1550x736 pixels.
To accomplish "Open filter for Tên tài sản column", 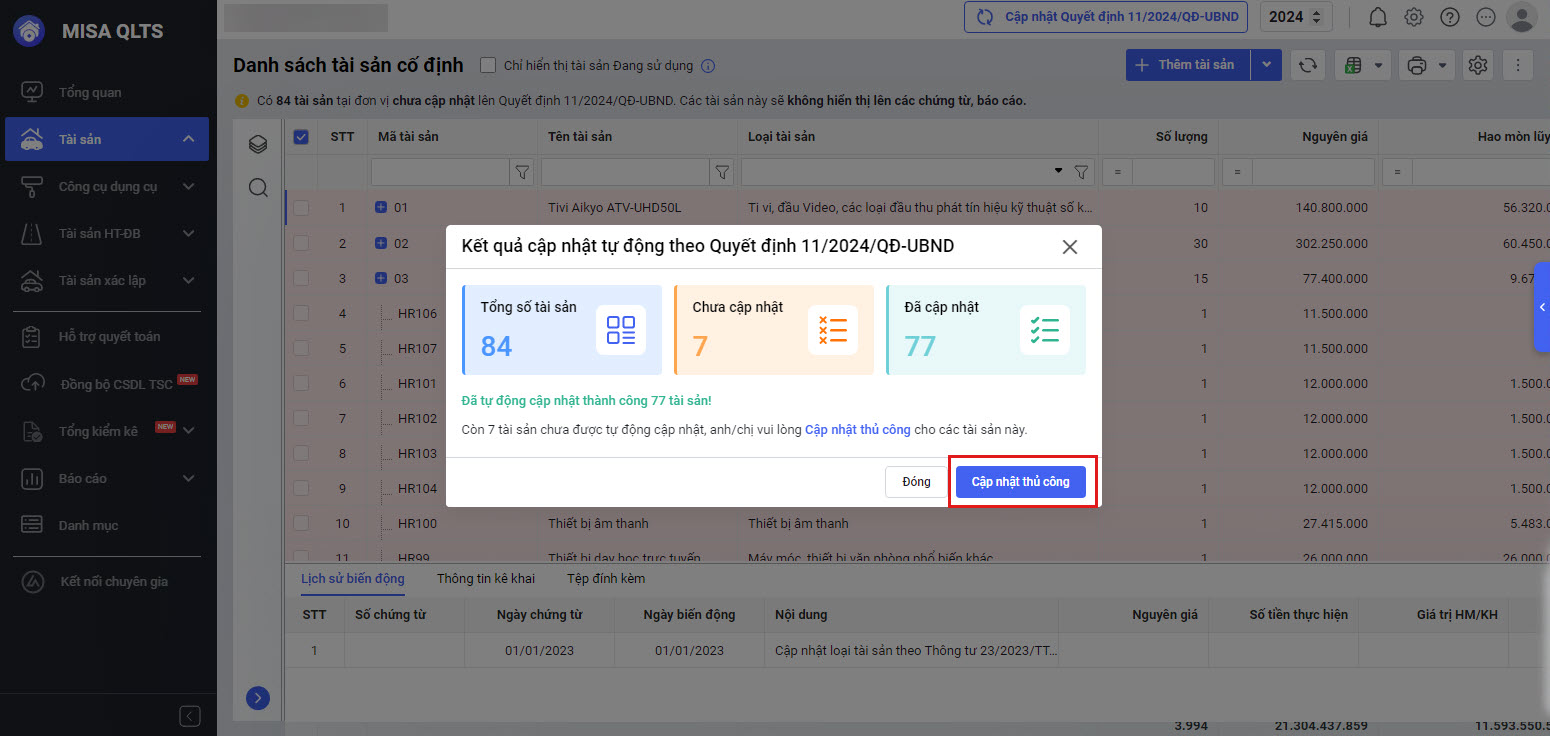I will tap(722, 173).
